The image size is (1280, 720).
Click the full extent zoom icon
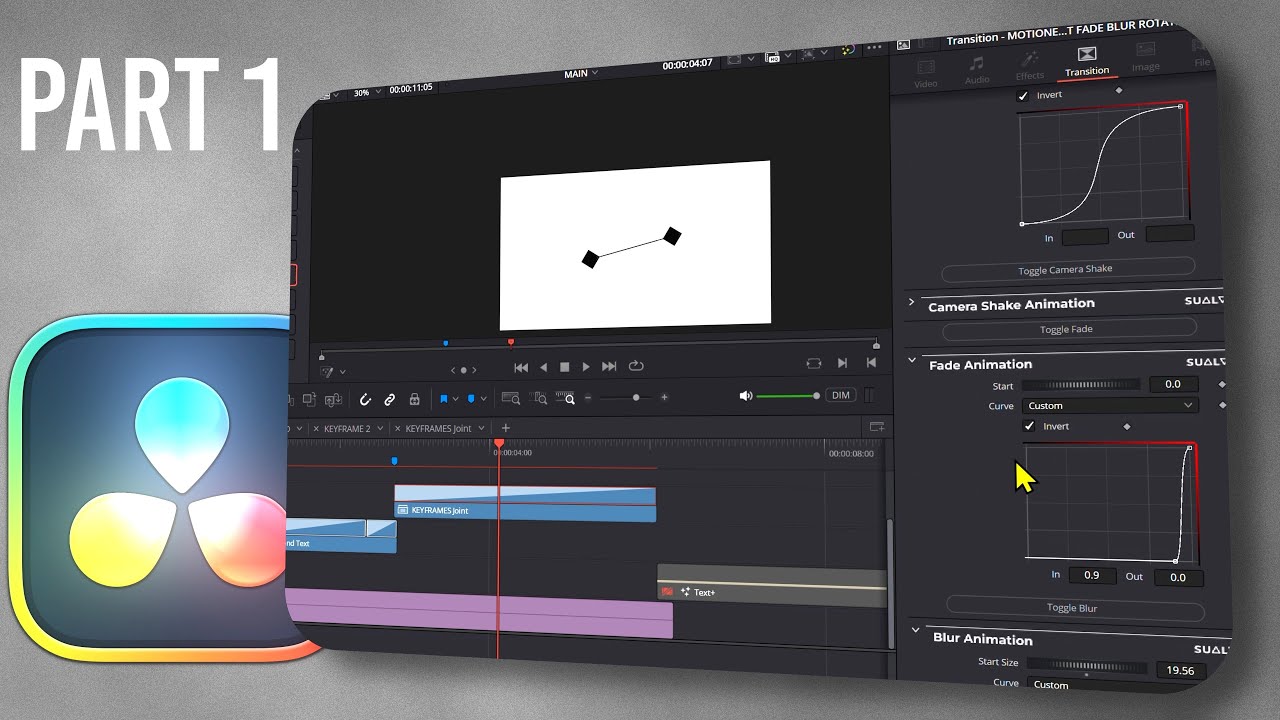510,398
